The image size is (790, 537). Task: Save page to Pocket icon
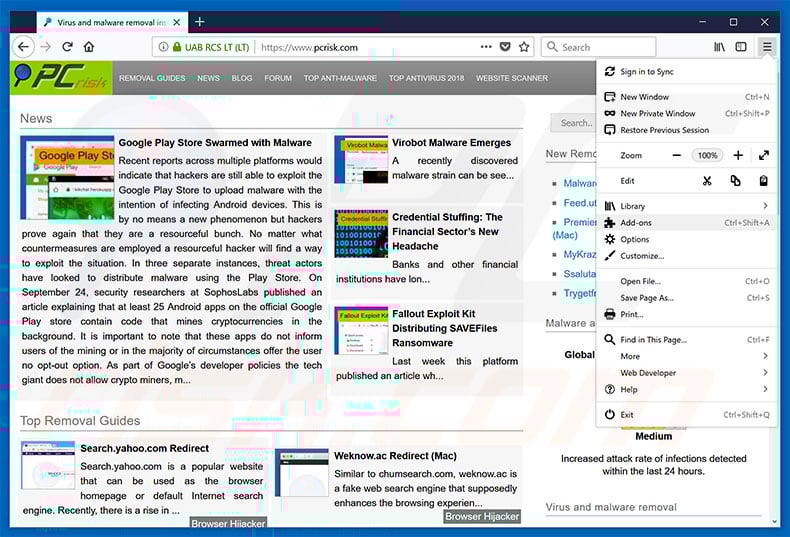pyautogui.click(x=505, y=47)
